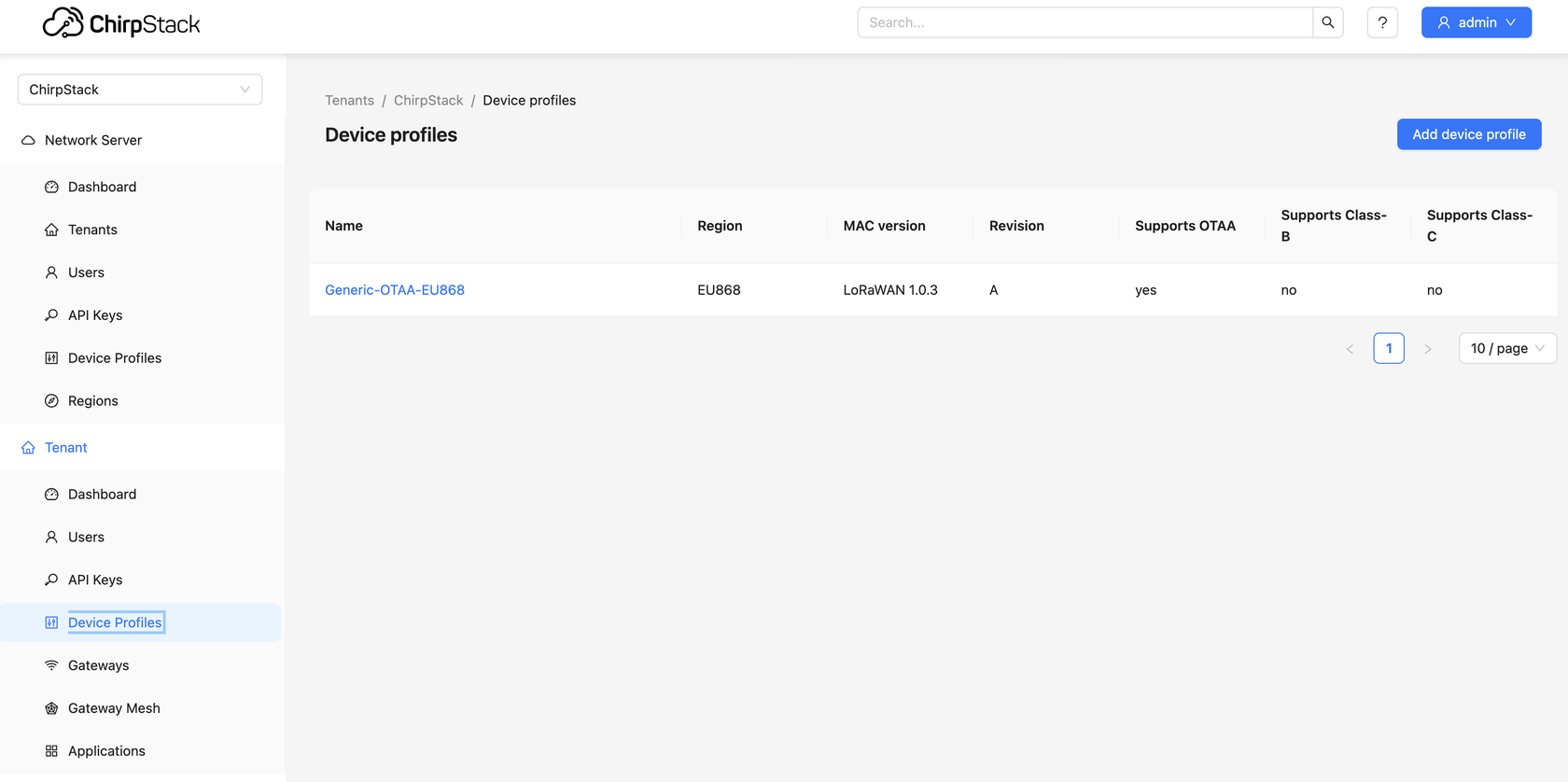Open Tenant Dashboard menu item
This screenshot has width=1568, height=782.
point(142,495)
